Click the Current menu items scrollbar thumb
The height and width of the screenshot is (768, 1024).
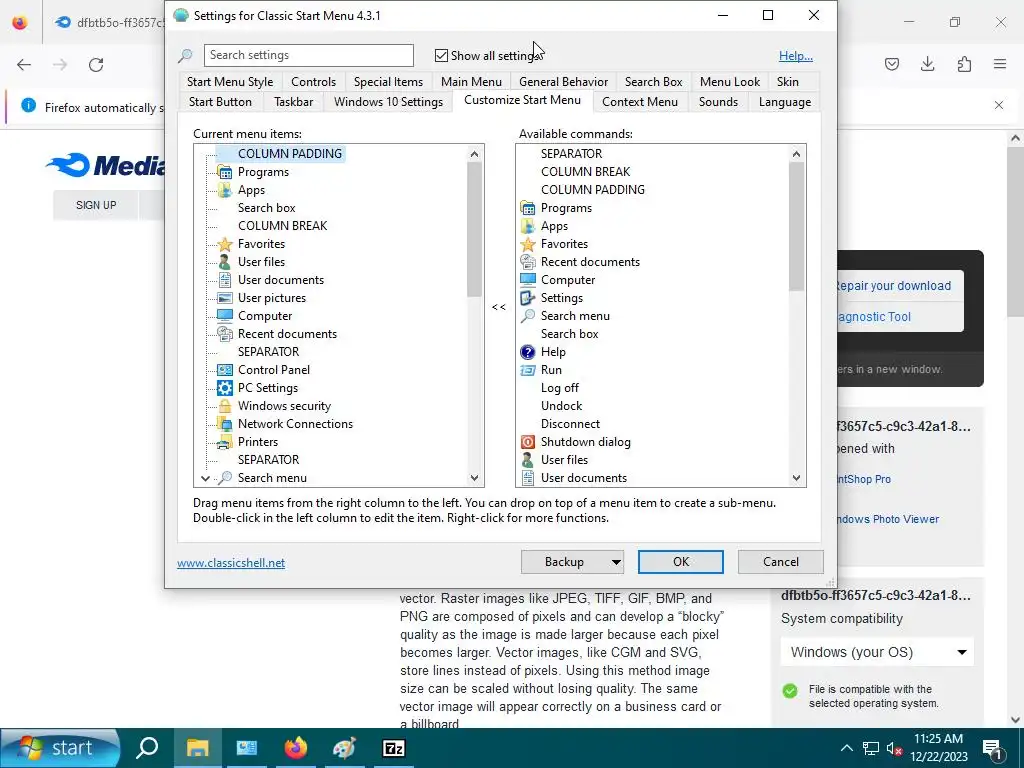point(474,229)
